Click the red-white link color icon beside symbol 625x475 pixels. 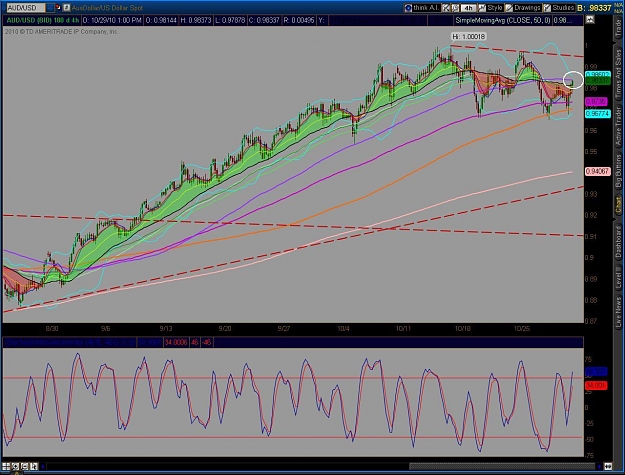[58, 8]
